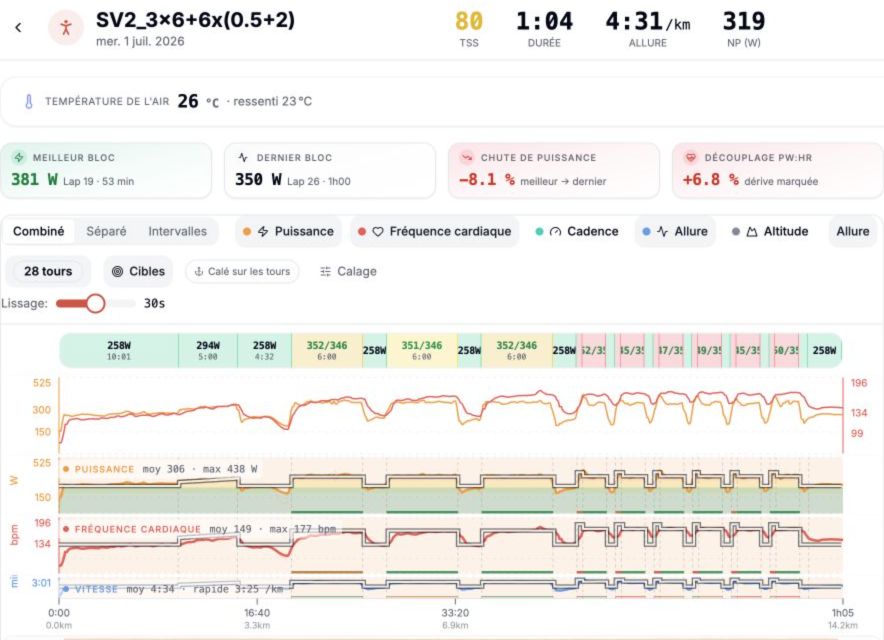Viewport: 884px width, 640px height.
Task: Open the Dernier Bloc 350 W card
Action: point(330,170)
